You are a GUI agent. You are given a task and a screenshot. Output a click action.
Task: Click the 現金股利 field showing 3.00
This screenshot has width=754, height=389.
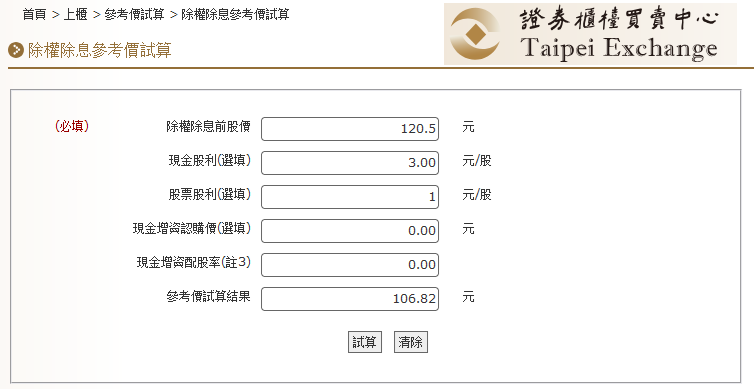click(x=350, y=163)
